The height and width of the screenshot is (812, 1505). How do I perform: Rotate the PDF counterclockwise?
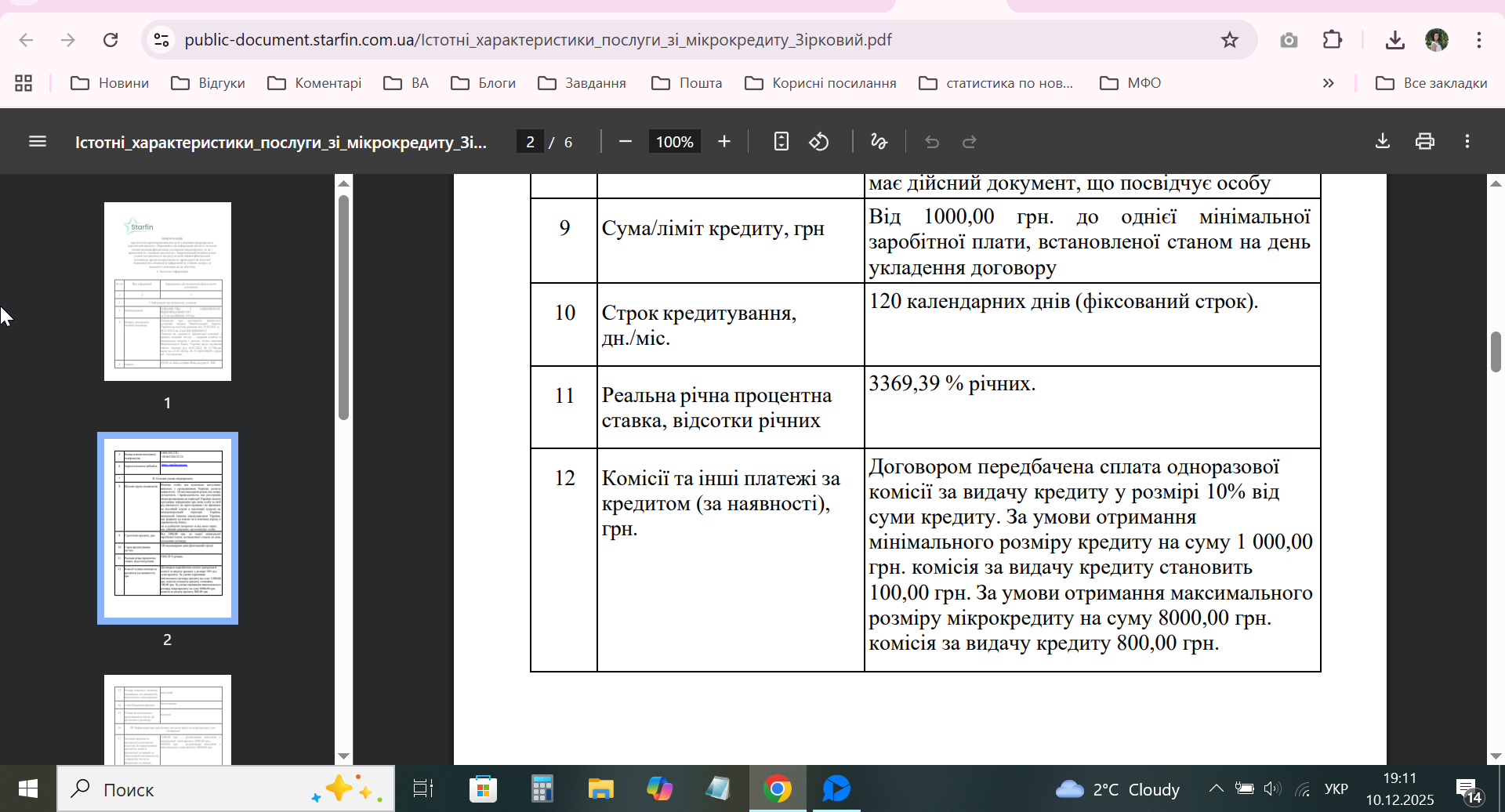click(x=819, y=142)
